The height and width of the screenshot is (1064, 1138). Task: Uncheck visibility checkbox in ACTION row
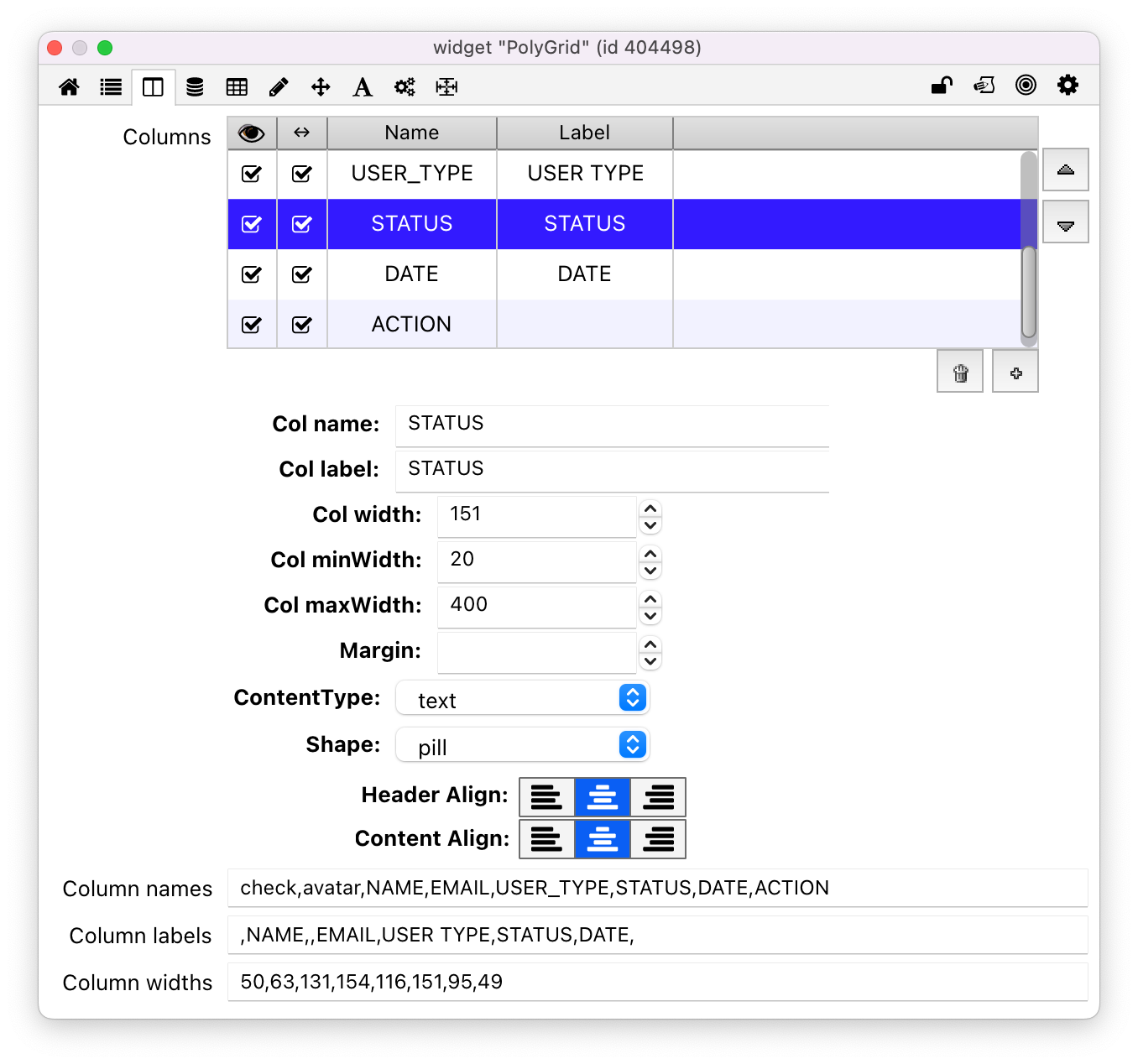tap(252, 325)
